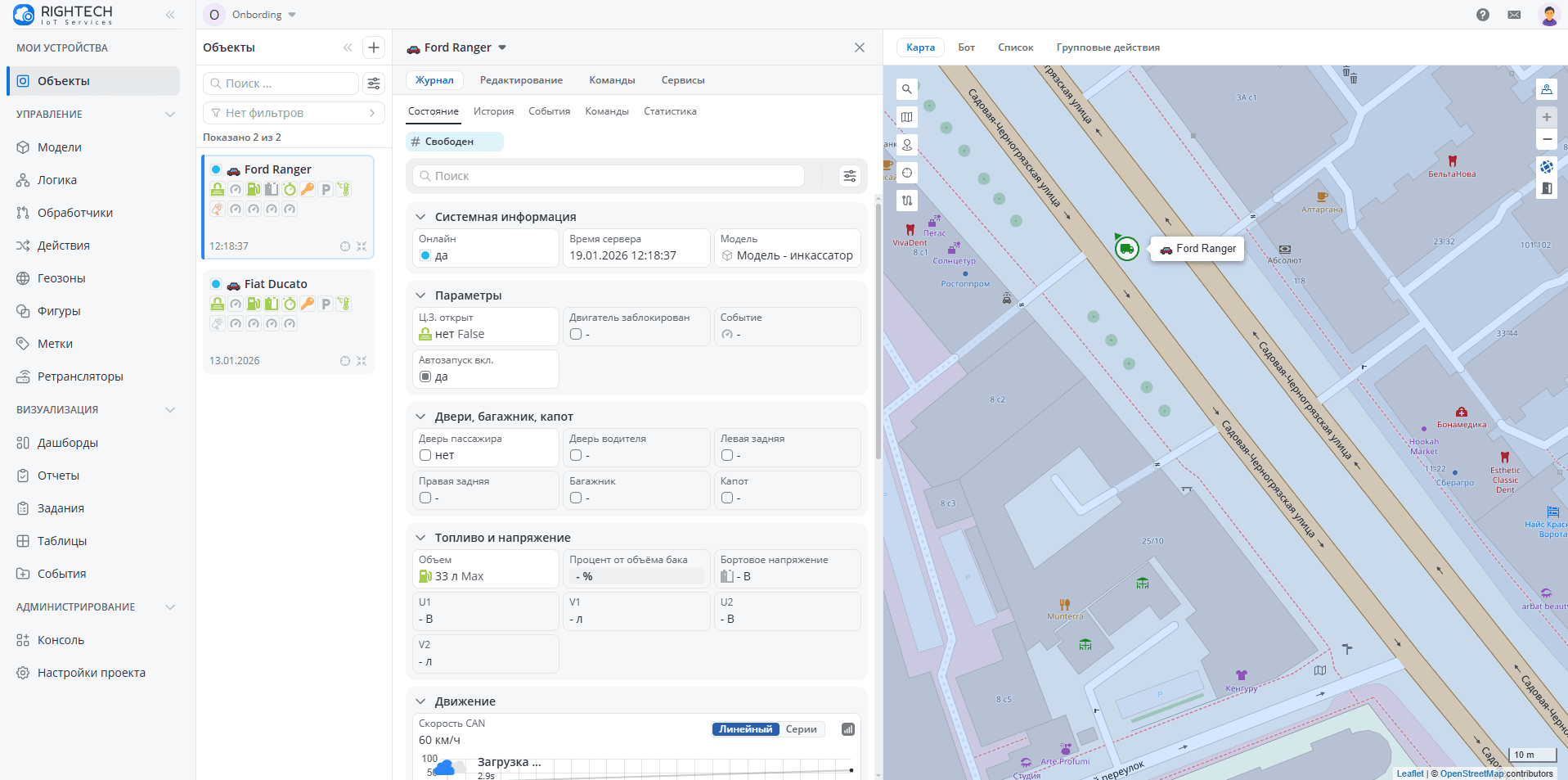This screenshot has height=780, width=1568.
Task: Click the state parameters Поиск field
Action: [609, 176]
